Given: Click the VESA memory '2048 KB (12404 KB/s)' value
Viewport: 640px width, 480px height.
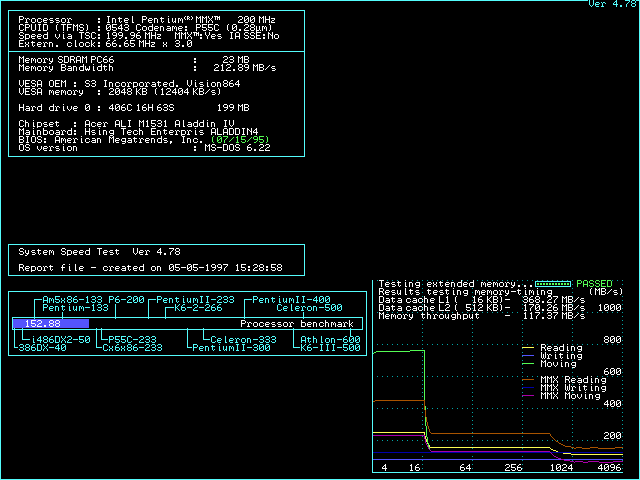Looking at the screenshot, I should [x=164, y=92].
